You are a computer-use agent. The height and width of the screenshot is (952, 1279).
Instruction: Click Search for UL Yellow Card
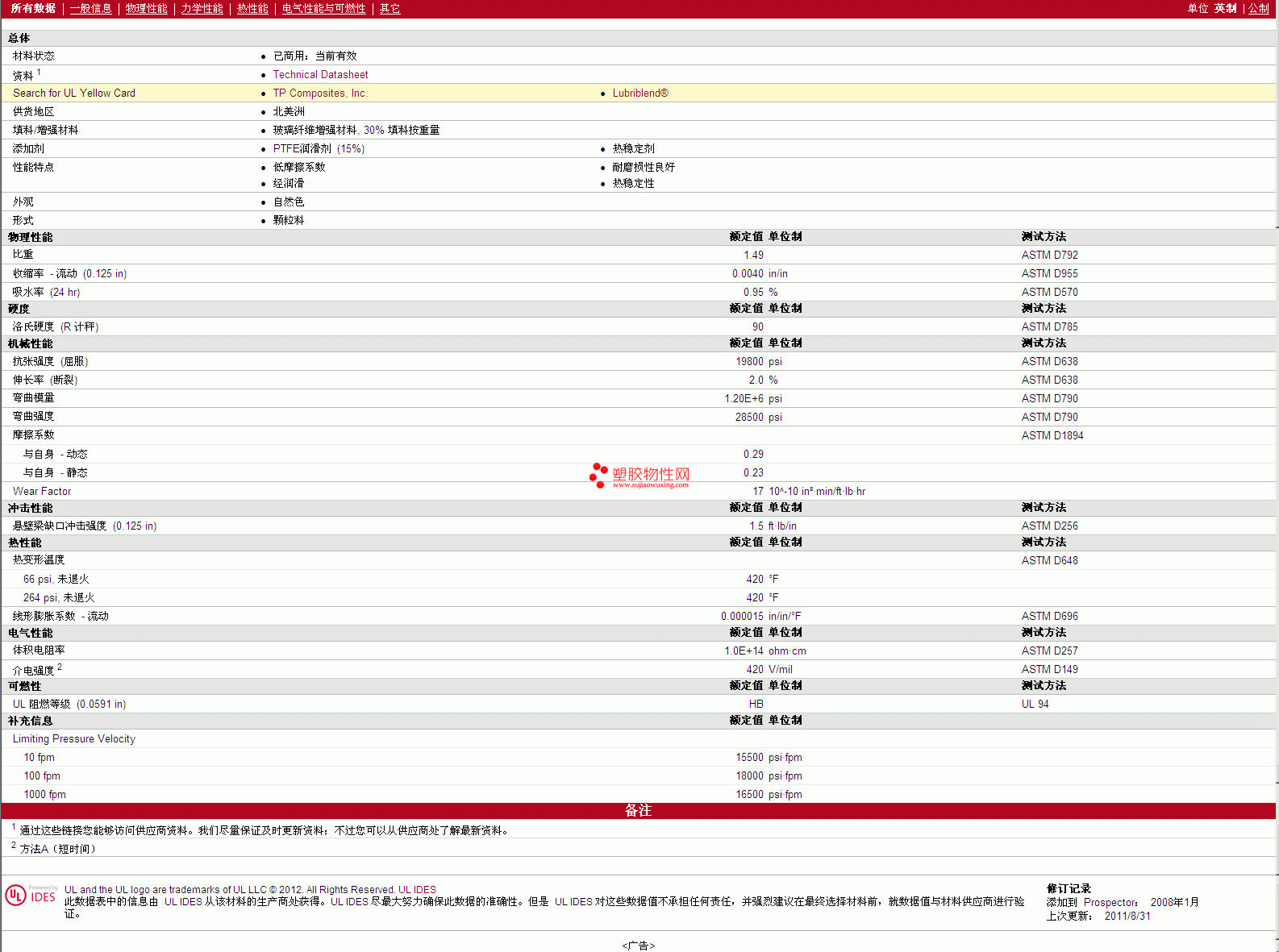[74, 94]
